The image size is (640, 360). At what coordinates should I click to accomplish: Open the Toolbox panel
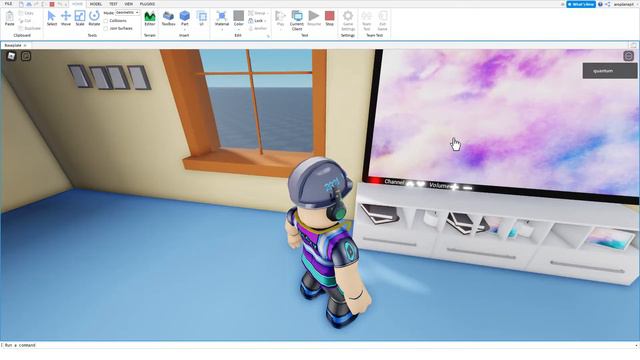point(168,18)
